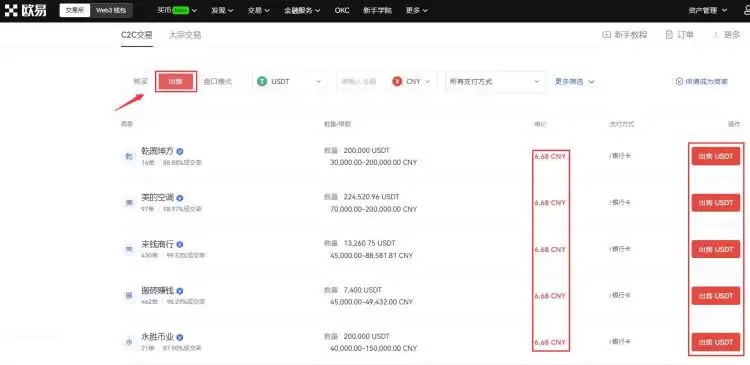Viewport: 750px width, 365px height.
Task: Click the 224,520.96 USDT quantity text
Action: pyautogui.click(x=371, y=197)
